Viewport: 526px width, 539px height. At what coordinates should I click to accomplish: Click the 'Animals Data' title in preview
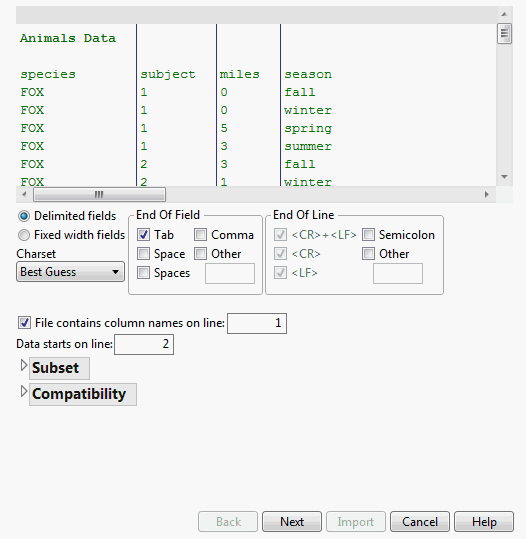point(68,38)
